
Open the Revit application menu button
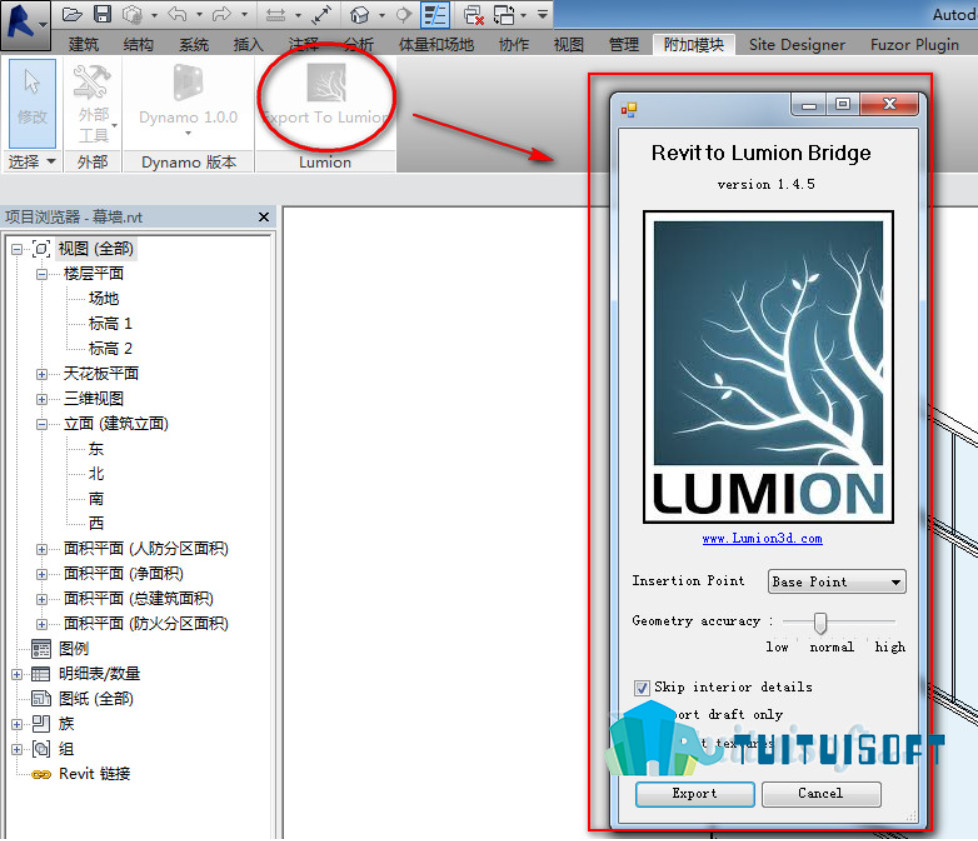pyautogui.click(x=25, y=24)
